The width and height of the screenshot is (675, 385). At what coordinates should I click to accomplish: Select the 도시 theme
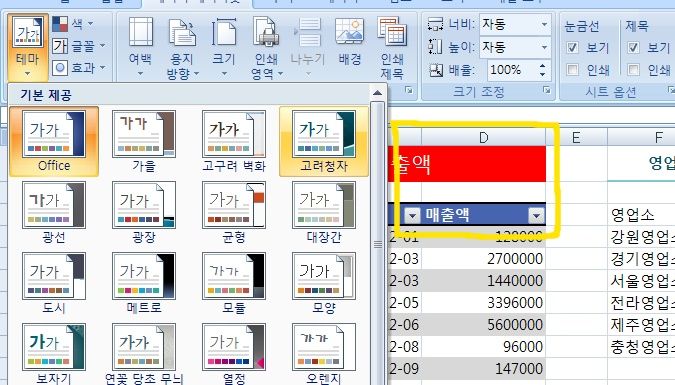coord(54,283)
